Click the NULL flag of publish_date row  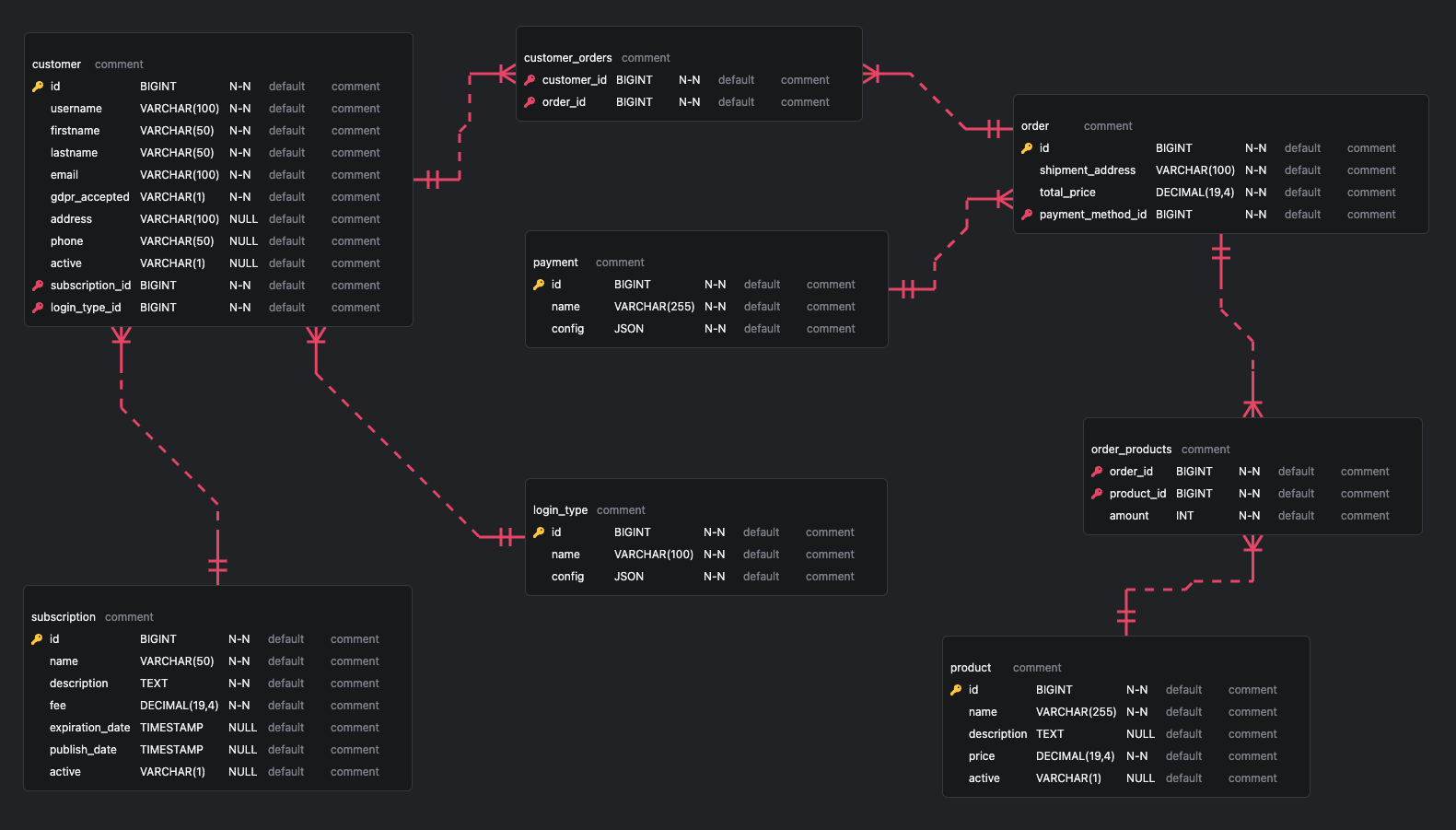pos(242,750)
